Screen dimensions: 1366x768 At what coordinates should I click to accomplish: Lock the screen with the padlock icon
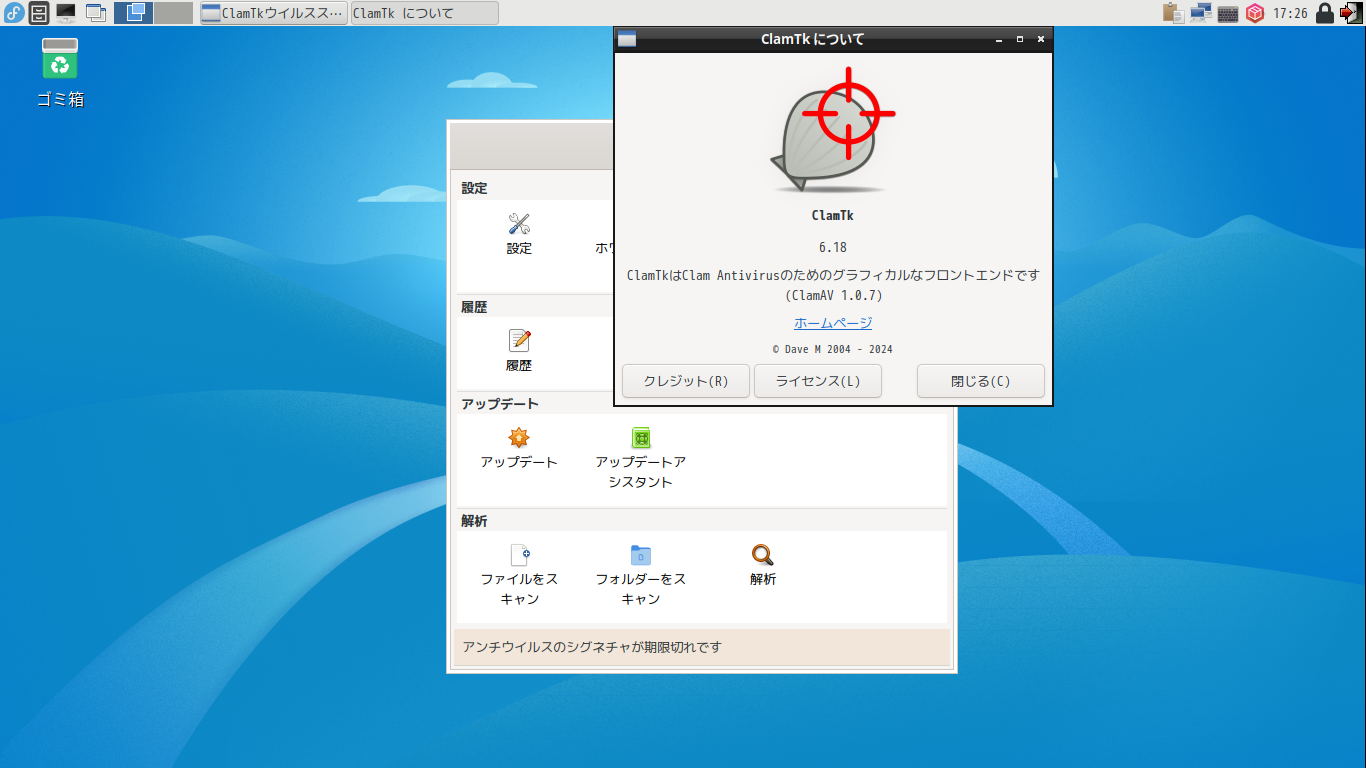(x=1325, y=13)
